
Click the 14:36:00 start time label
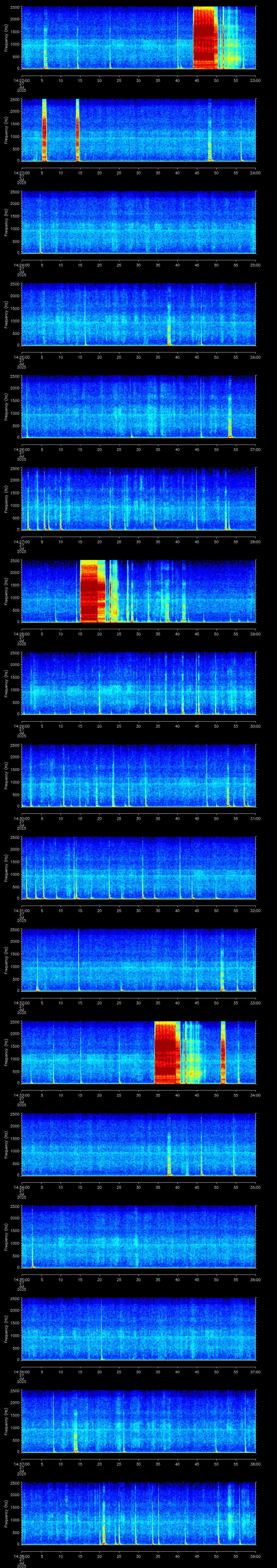click(x=22, y=1371)
